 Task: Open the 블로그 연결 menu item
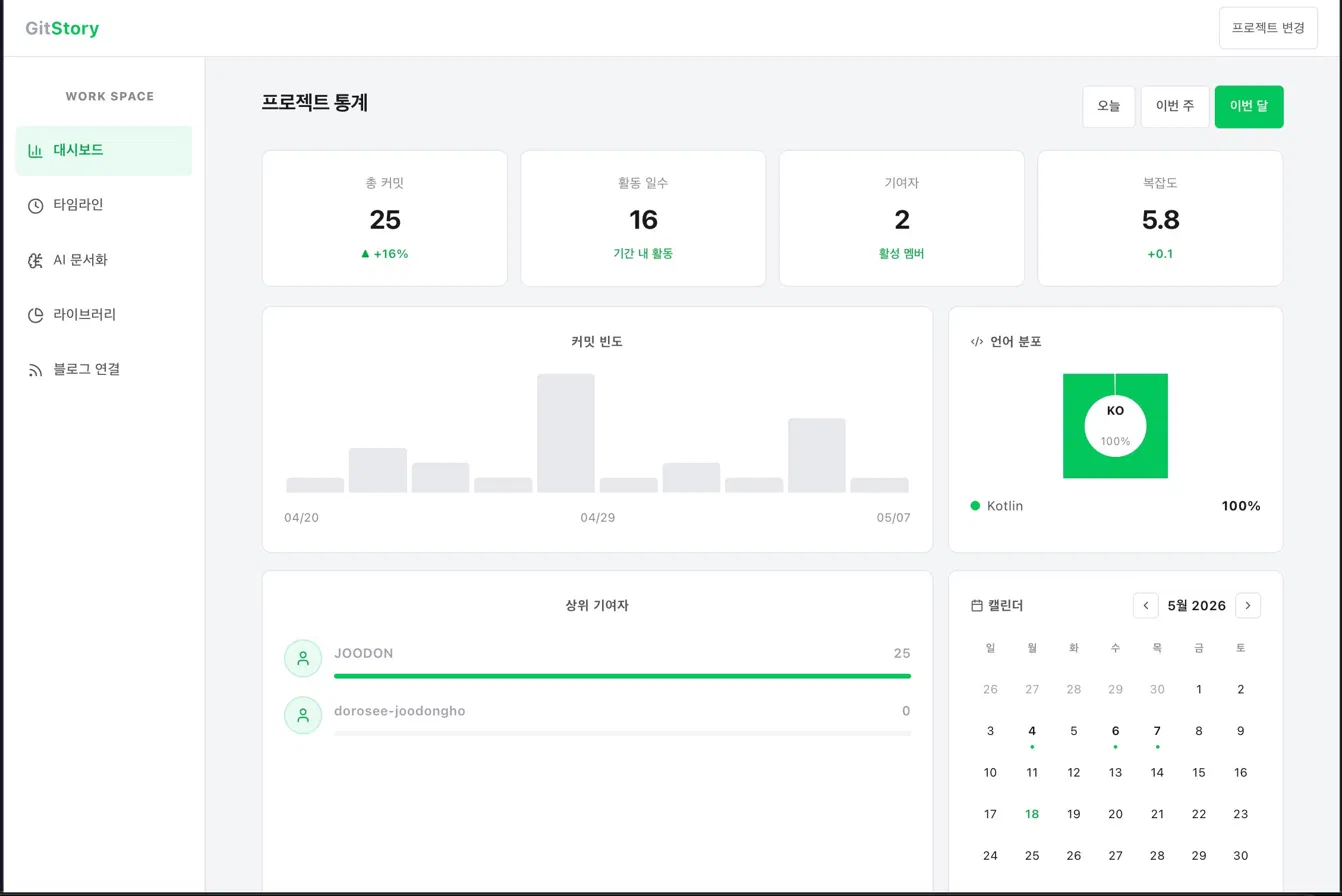tap(104, 369)
